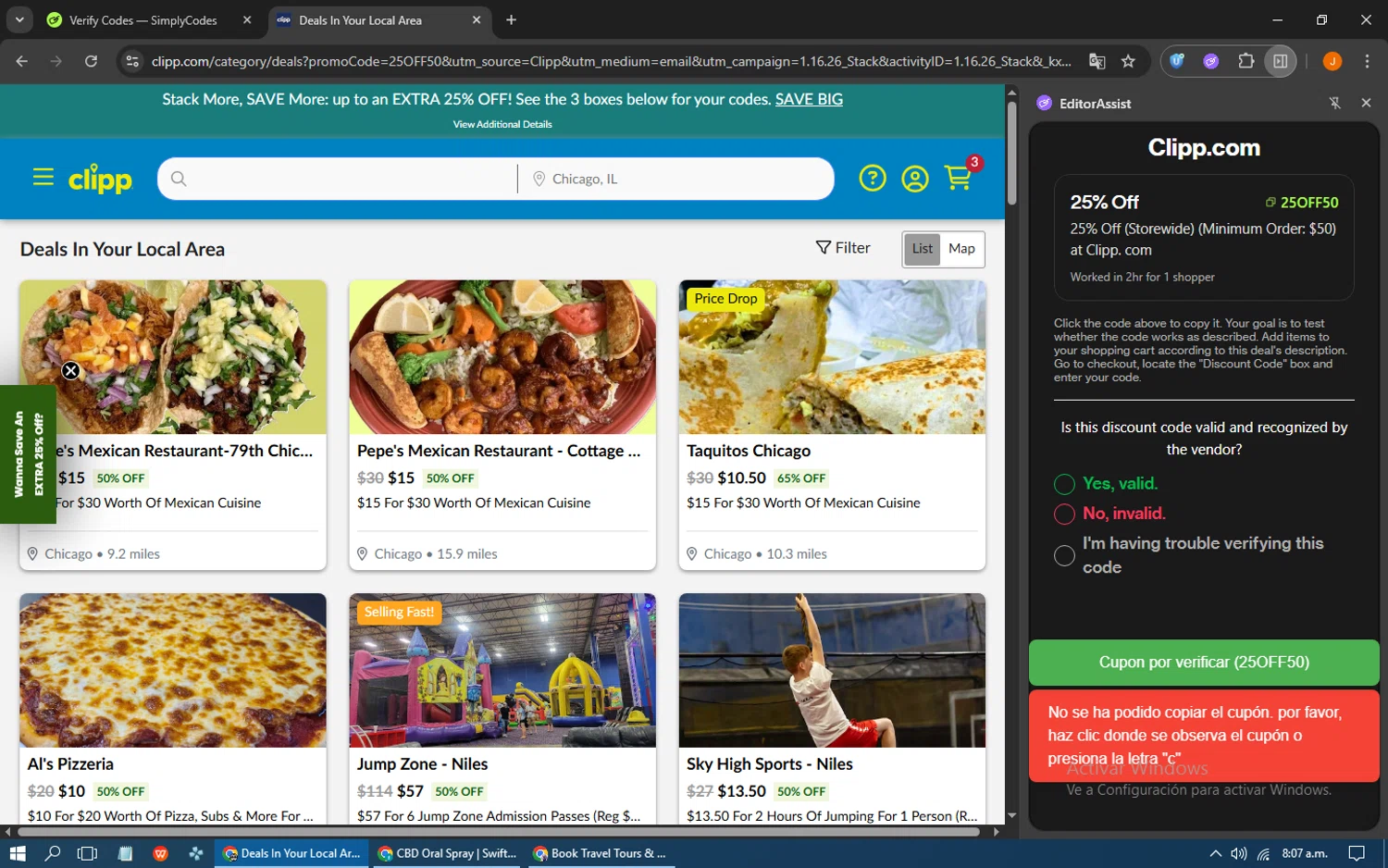Open the Taquitos Chicago deal image
This screenshot has height=868, width=1388.
tap(832, 357)
